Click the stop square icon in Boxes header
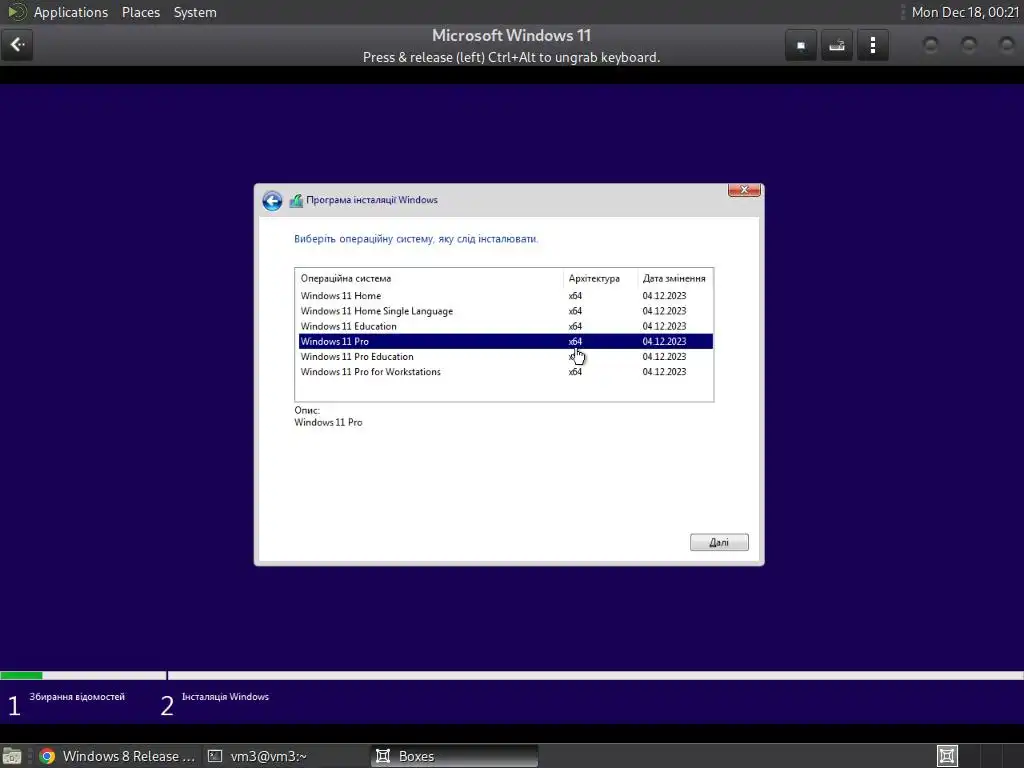Image resolution: width=1024 pixels, height=768 pixels. pyautogui.click(x=801, y=45)
